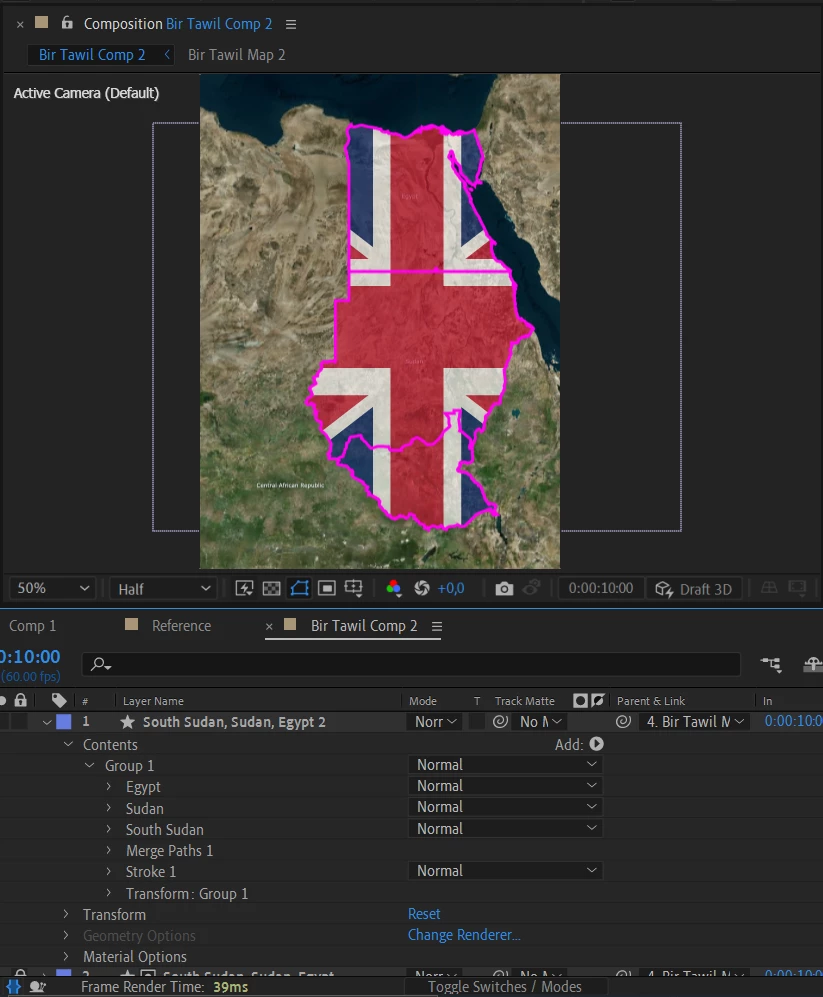Open the Show Channel RGB icon
The width and height of the screenshot is (823, 997).
pyautogui.click(x=394, y=588)
